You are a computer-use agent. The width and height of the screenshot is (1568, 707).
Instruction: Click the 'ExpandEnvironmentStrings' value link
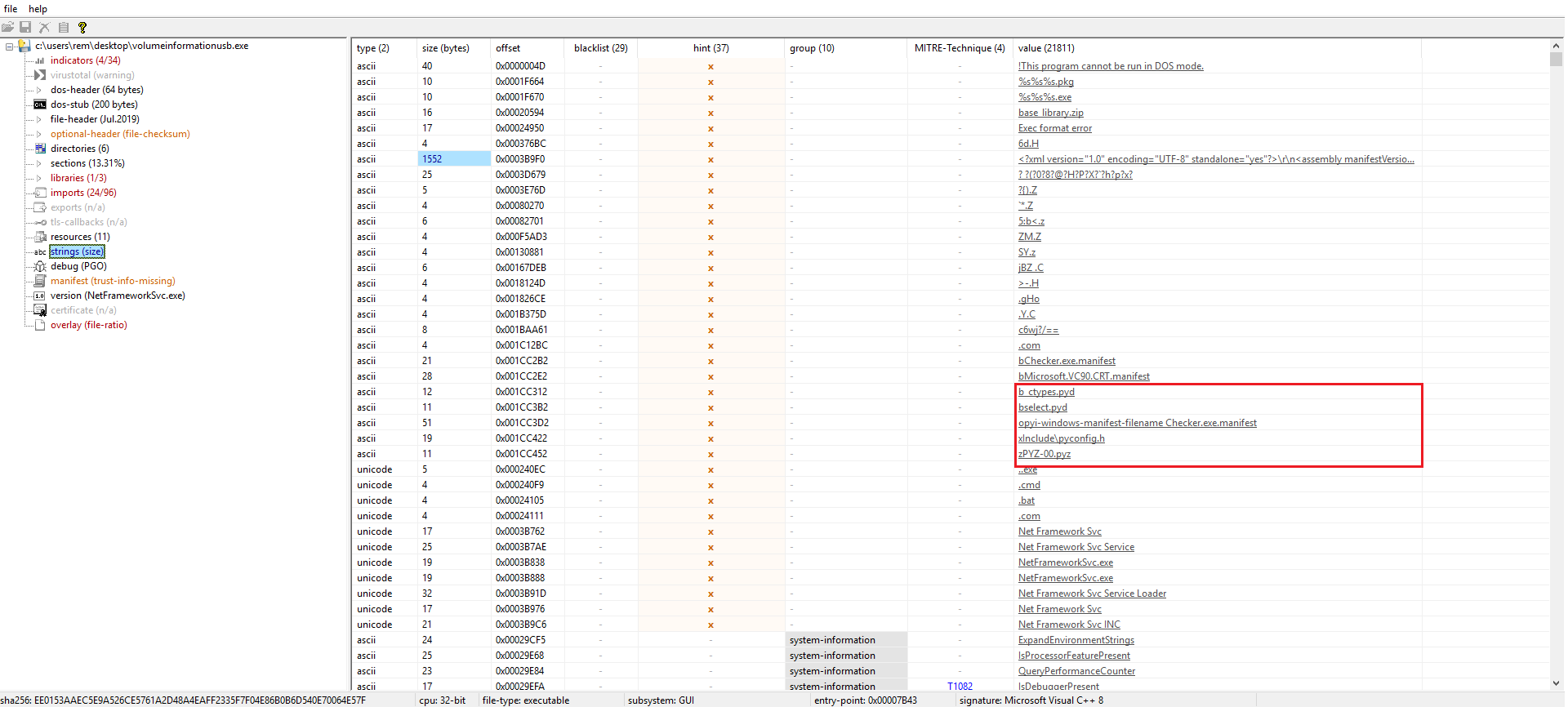pyautogui.click(x=1076, y=640)
